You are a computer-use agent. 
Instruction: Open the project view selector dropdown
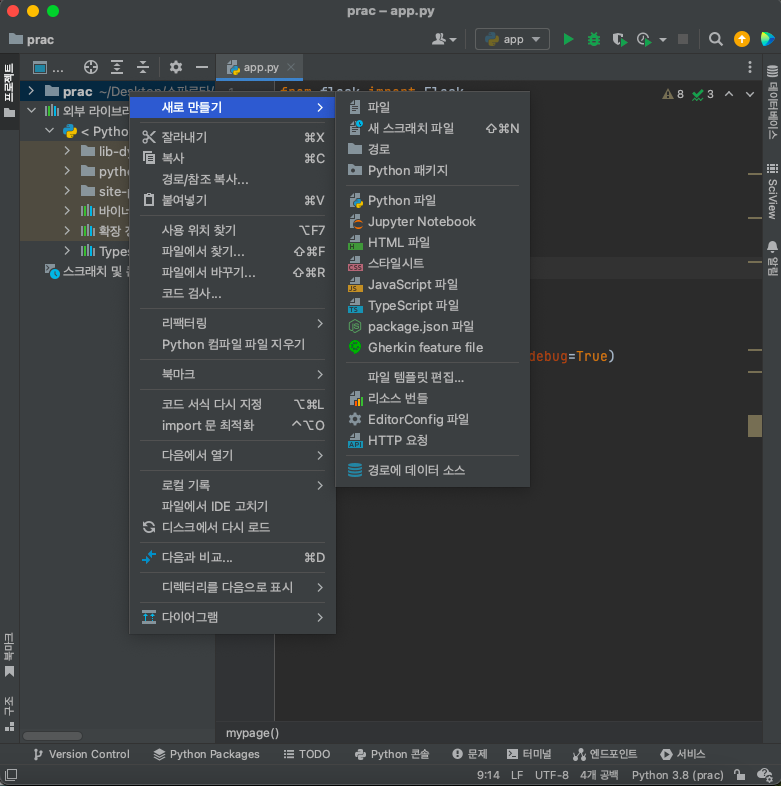pyautogui.click(x=48, y=67)
